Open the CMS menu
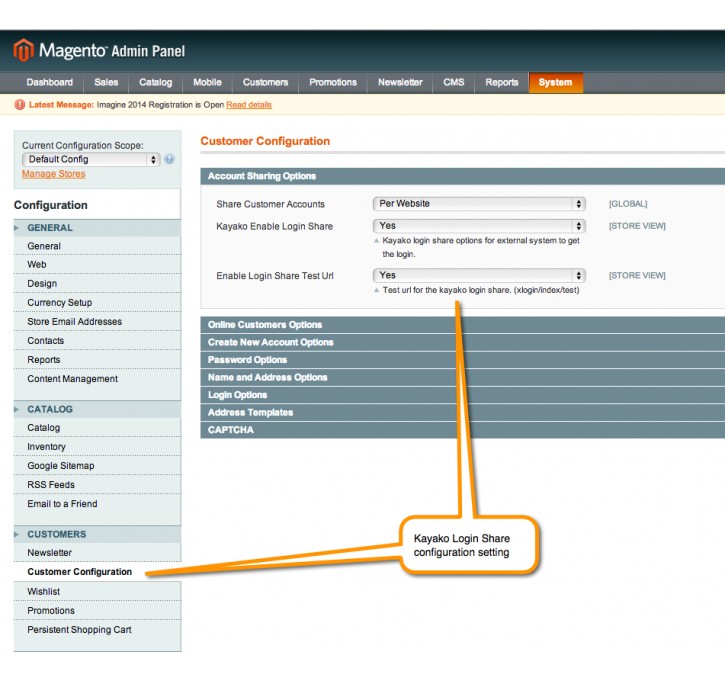Viewport: 725px width, 680px height. click(x=454, y=82)
